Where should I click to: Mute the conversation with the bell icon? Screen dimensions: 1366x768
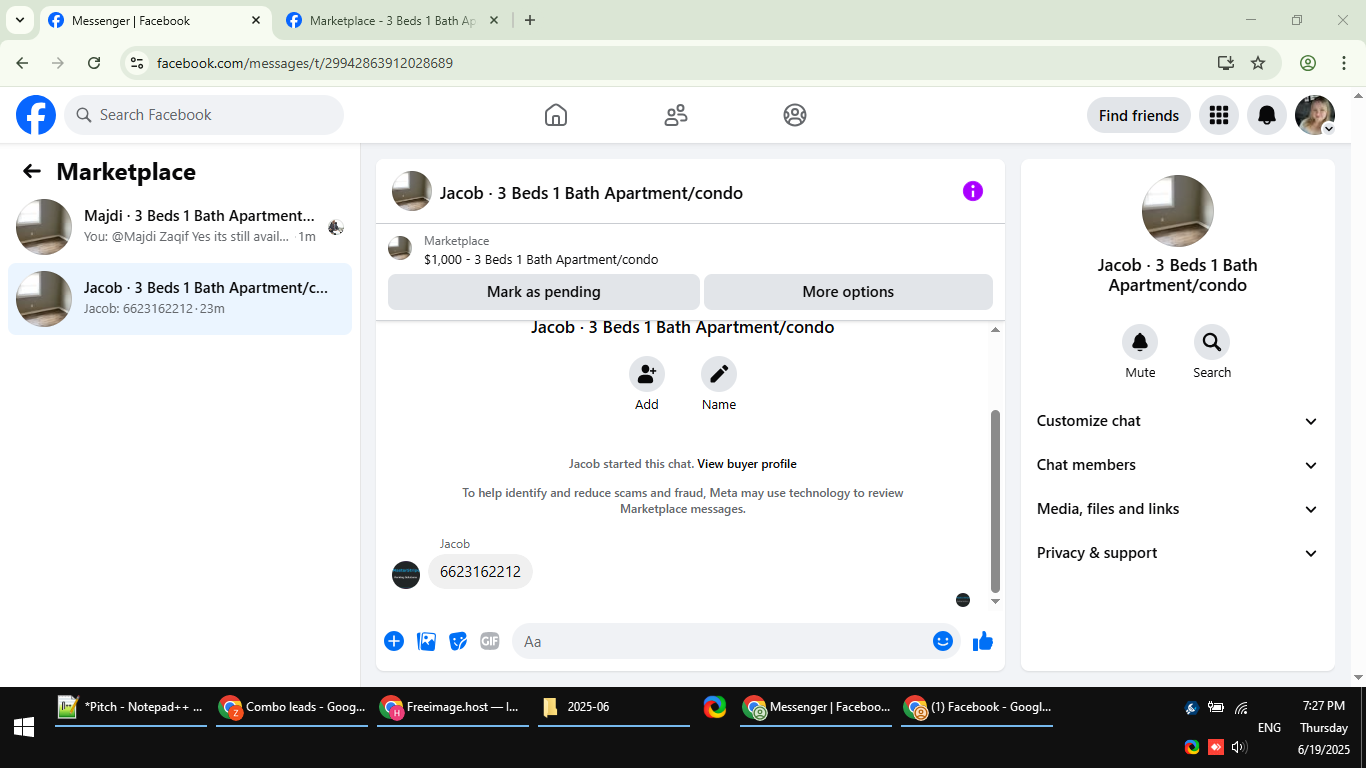(x=1140, y=343)
